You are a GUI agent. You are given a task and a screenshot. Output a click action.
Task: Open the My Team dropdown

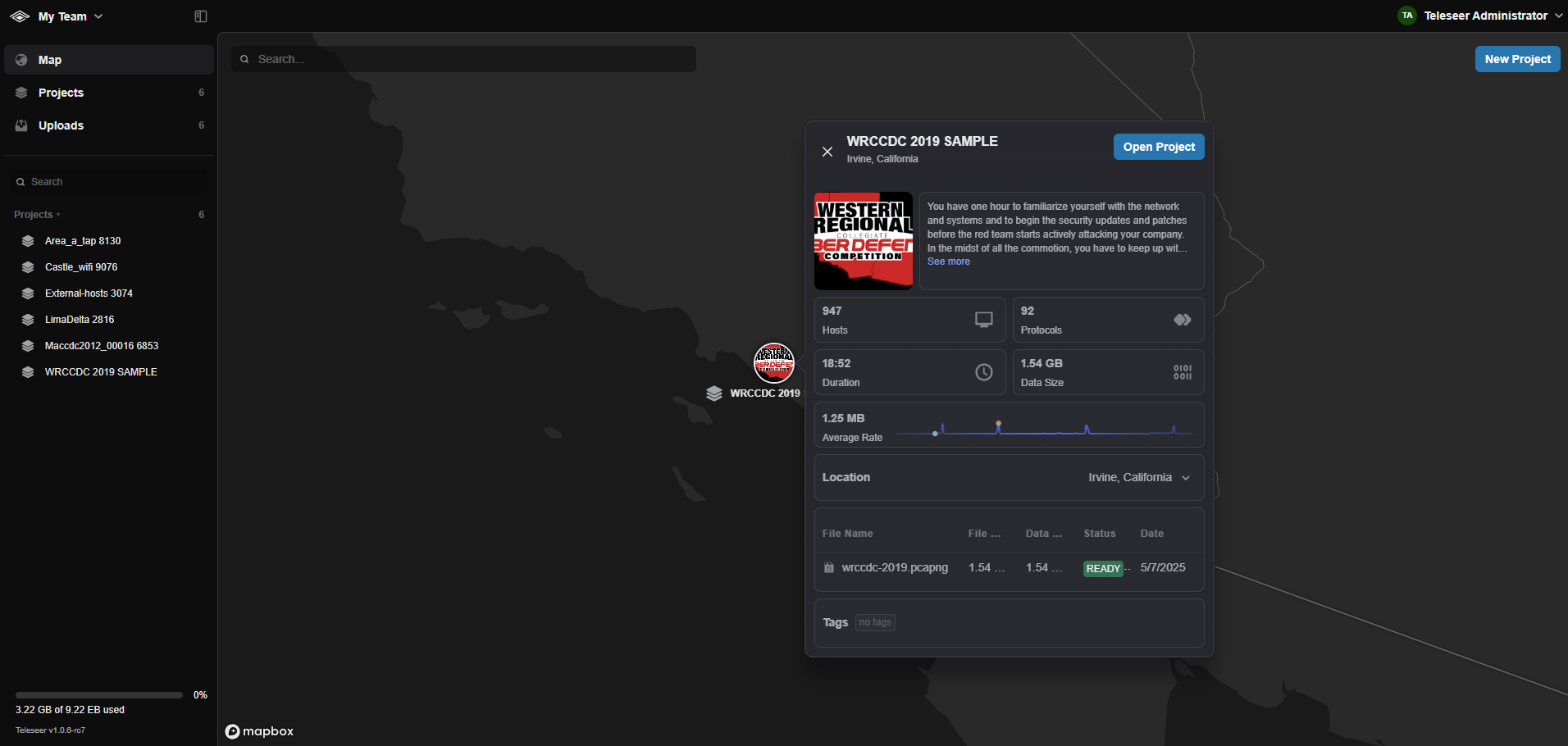coord(70,16)
